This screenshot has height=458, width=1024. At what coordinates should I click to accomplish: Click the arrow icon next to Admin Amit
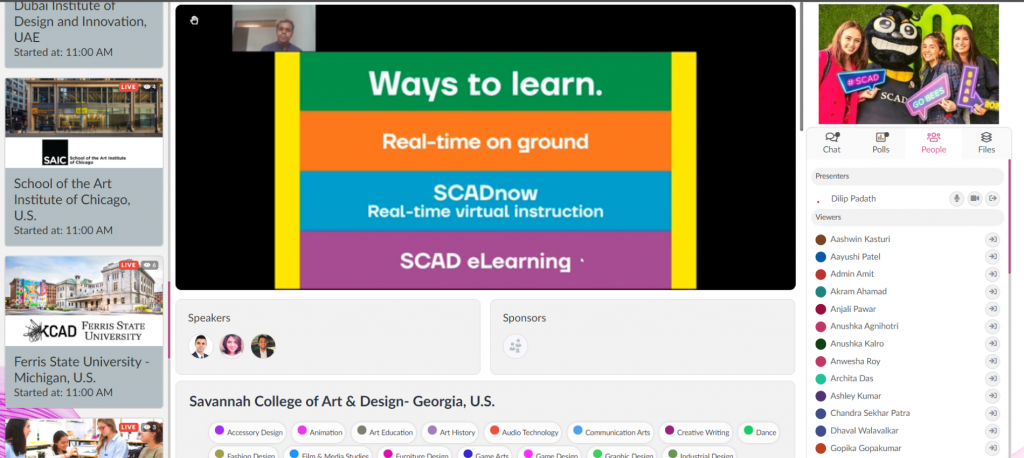993,274
